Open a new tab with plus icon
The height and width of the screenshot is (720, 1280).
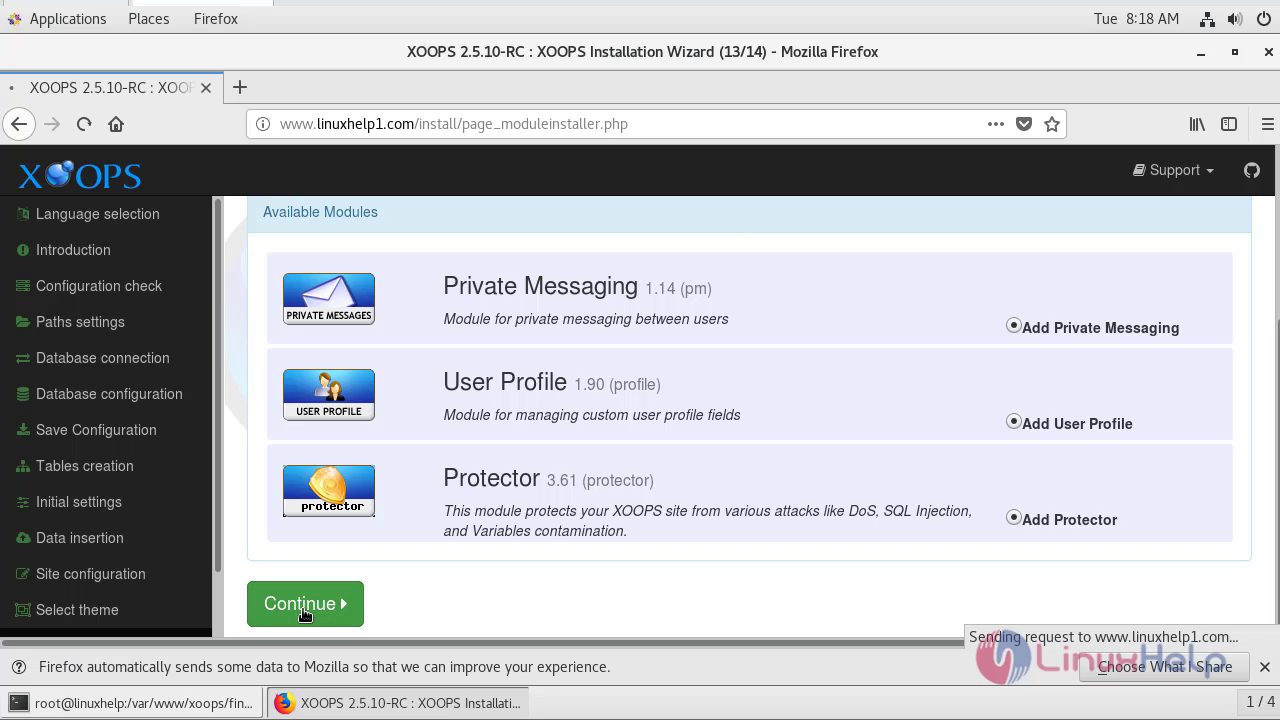click(239, 87)
